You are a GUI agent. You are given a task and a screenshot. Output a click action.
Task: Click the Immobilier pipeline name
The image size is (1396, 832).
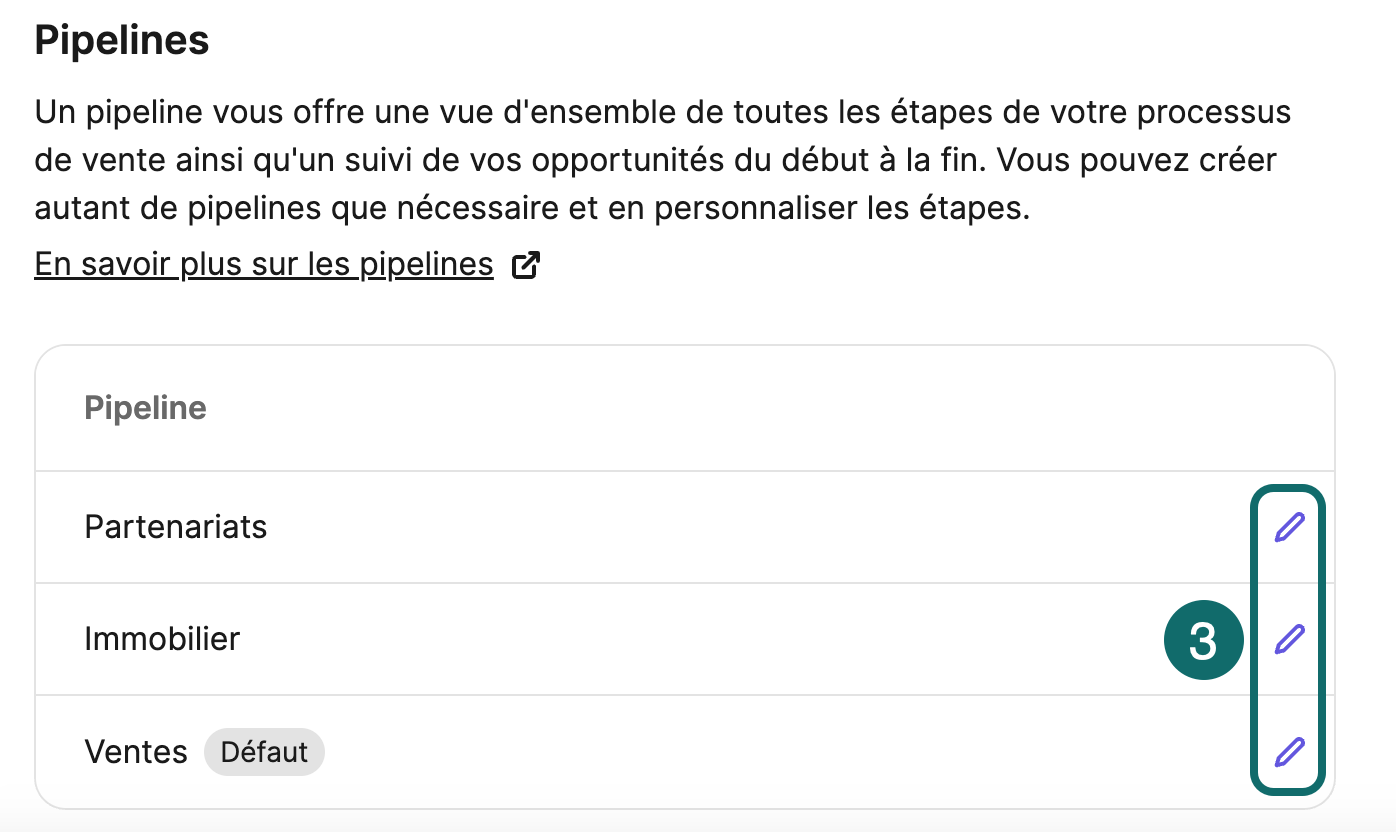(x=162, y=639)
